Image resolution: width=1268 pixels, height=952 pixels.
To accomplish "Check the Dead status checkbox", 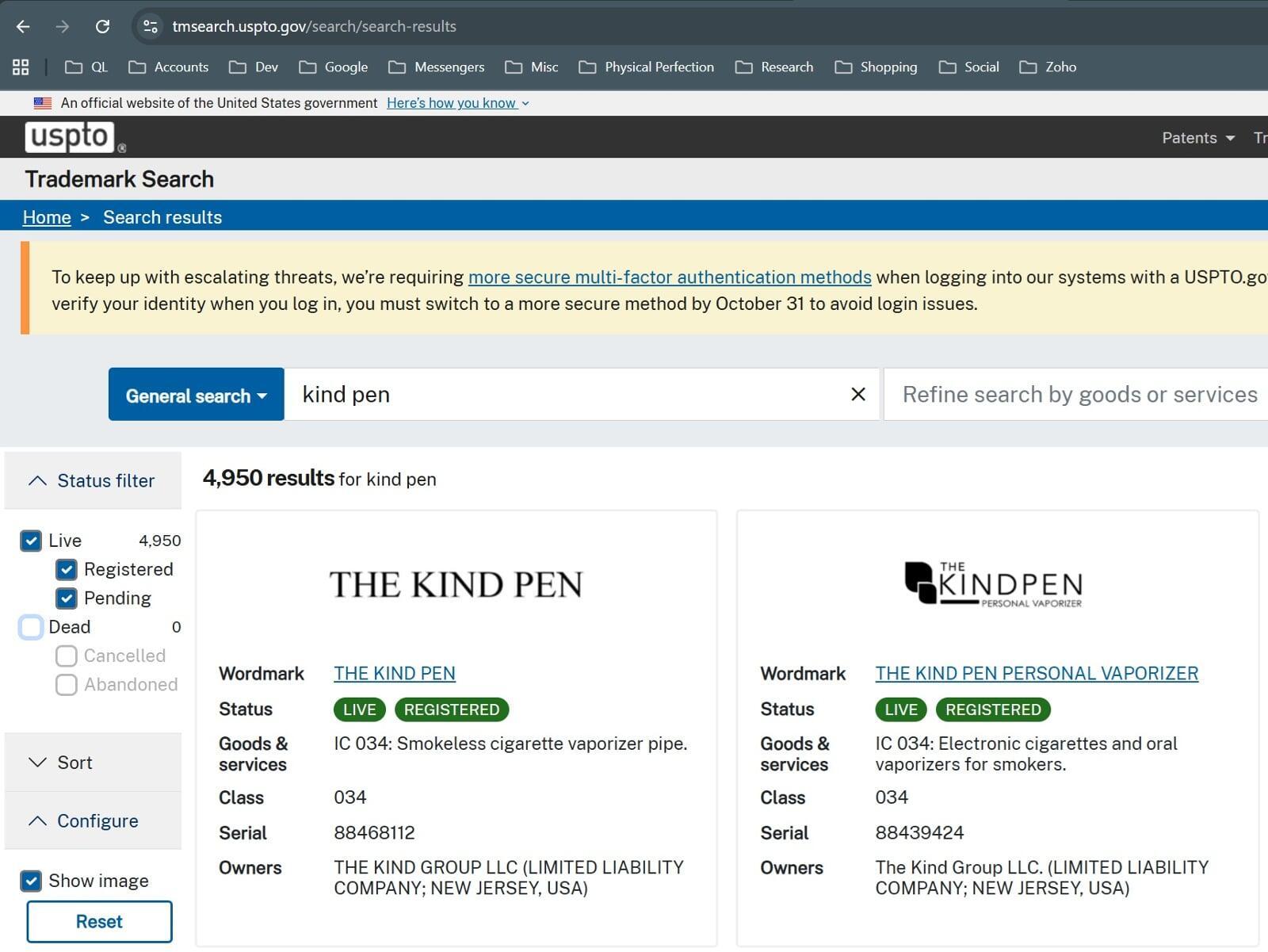I will [x=31, y=627].
